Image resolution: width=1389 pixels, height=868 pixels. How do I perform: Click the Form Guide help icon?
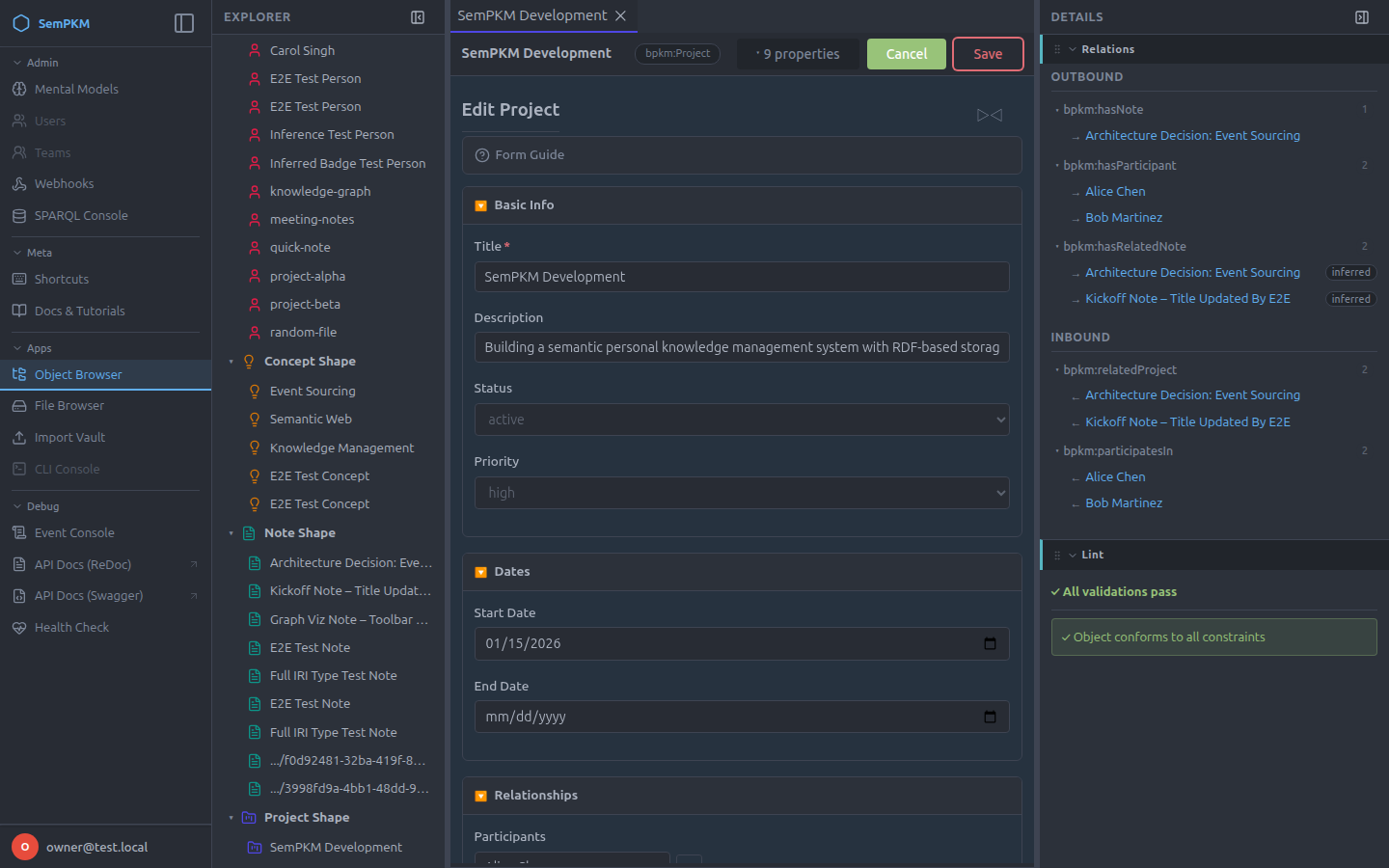coord(482,155)
